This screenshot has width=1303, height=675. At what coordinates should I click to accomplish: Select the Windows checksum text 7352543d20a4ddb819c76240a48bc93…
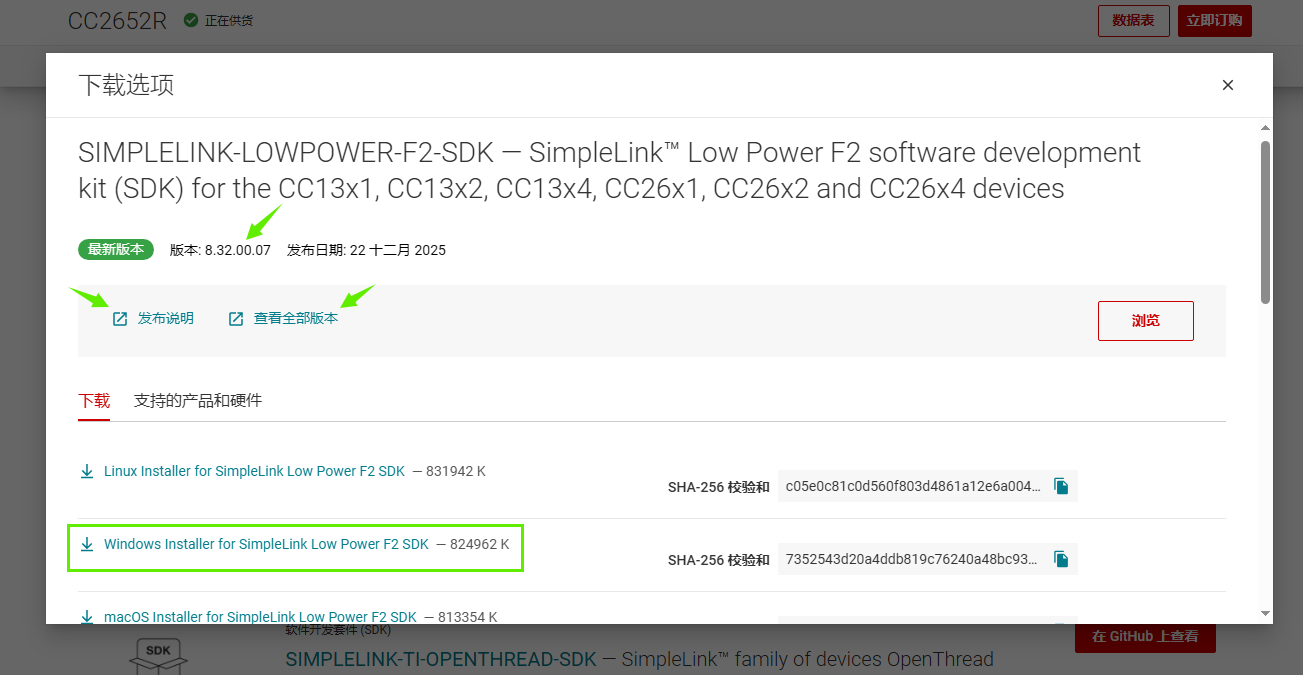click(x=912, y=559)
